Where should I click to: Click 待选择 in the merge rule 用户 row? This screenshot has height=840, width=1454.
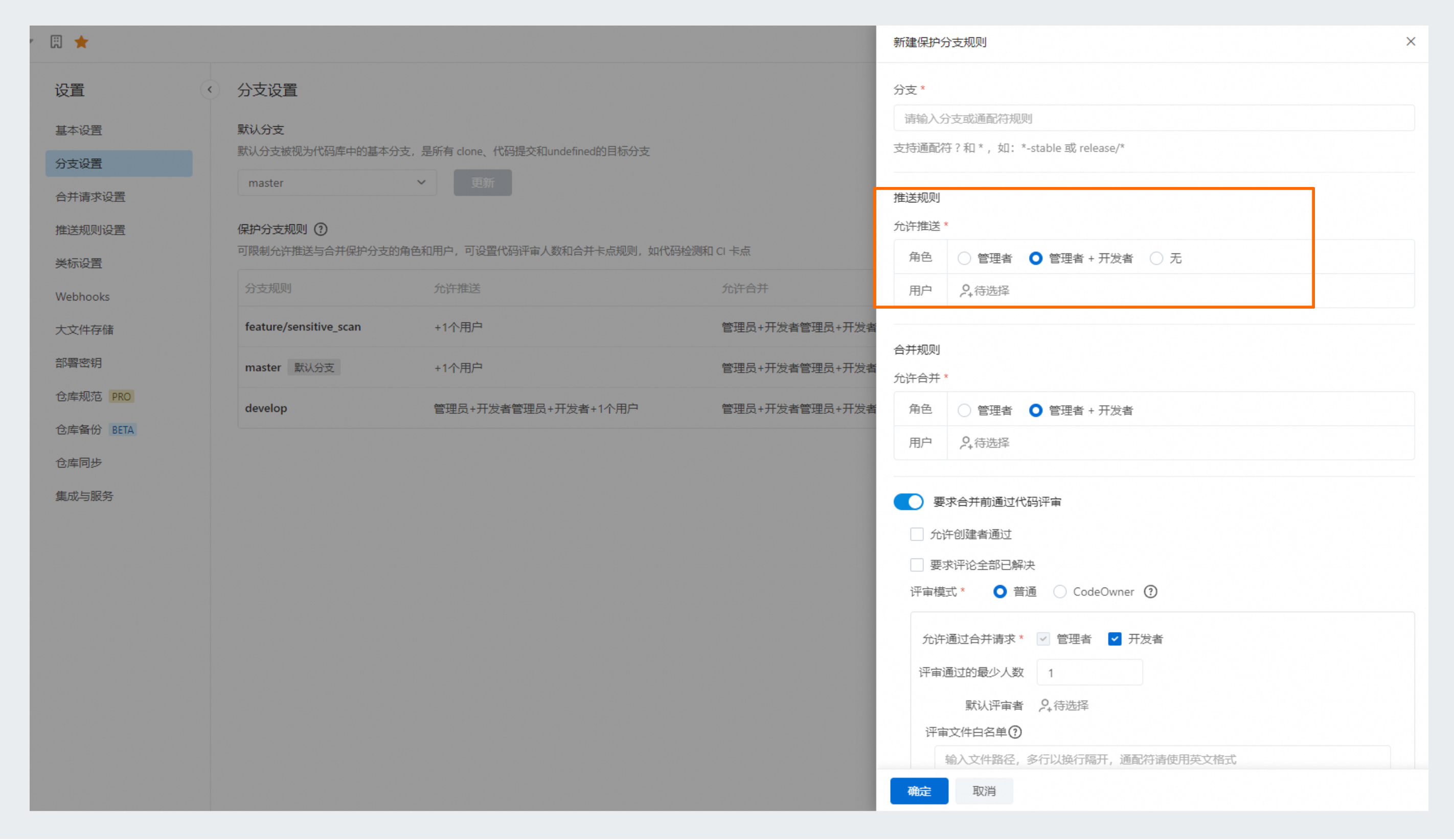point(991,443)
